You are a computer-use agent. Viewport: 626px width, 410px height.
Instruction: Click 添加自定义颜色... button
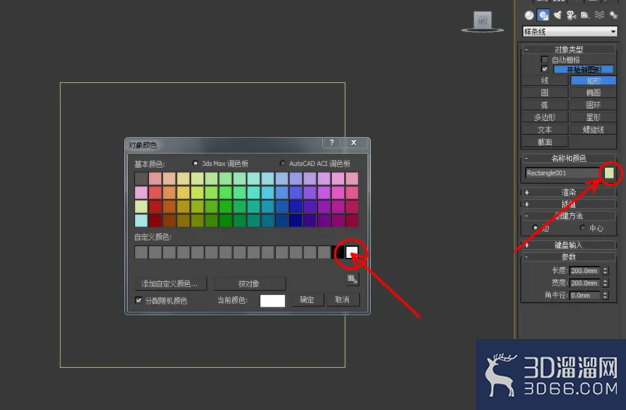tap(170, 284)
